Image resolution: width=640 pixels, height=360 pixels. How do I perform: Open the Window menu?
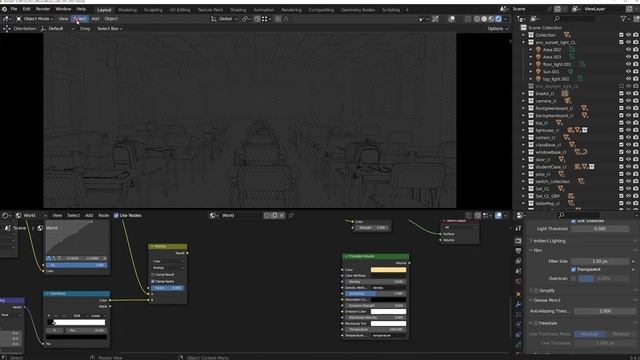tap(63, 9)
